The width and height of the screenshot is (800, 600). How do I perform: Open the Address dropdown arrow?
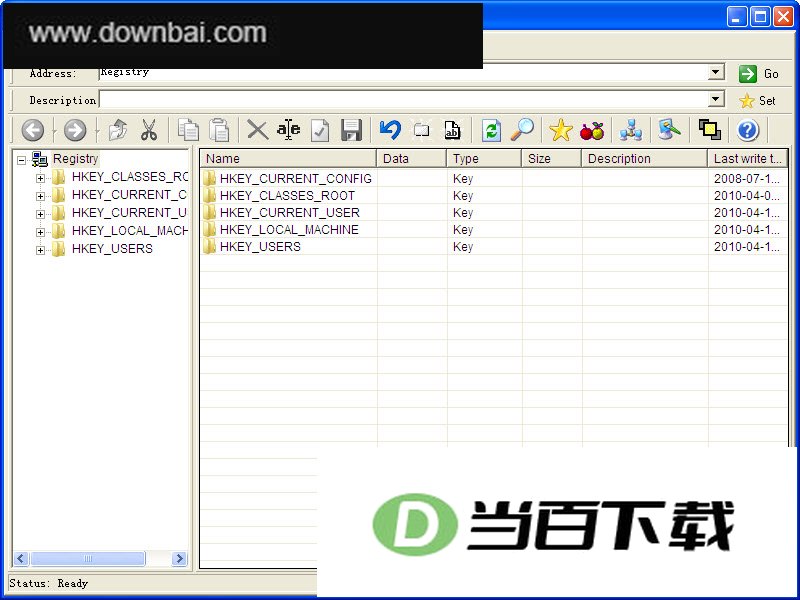(x=716, y=72)
